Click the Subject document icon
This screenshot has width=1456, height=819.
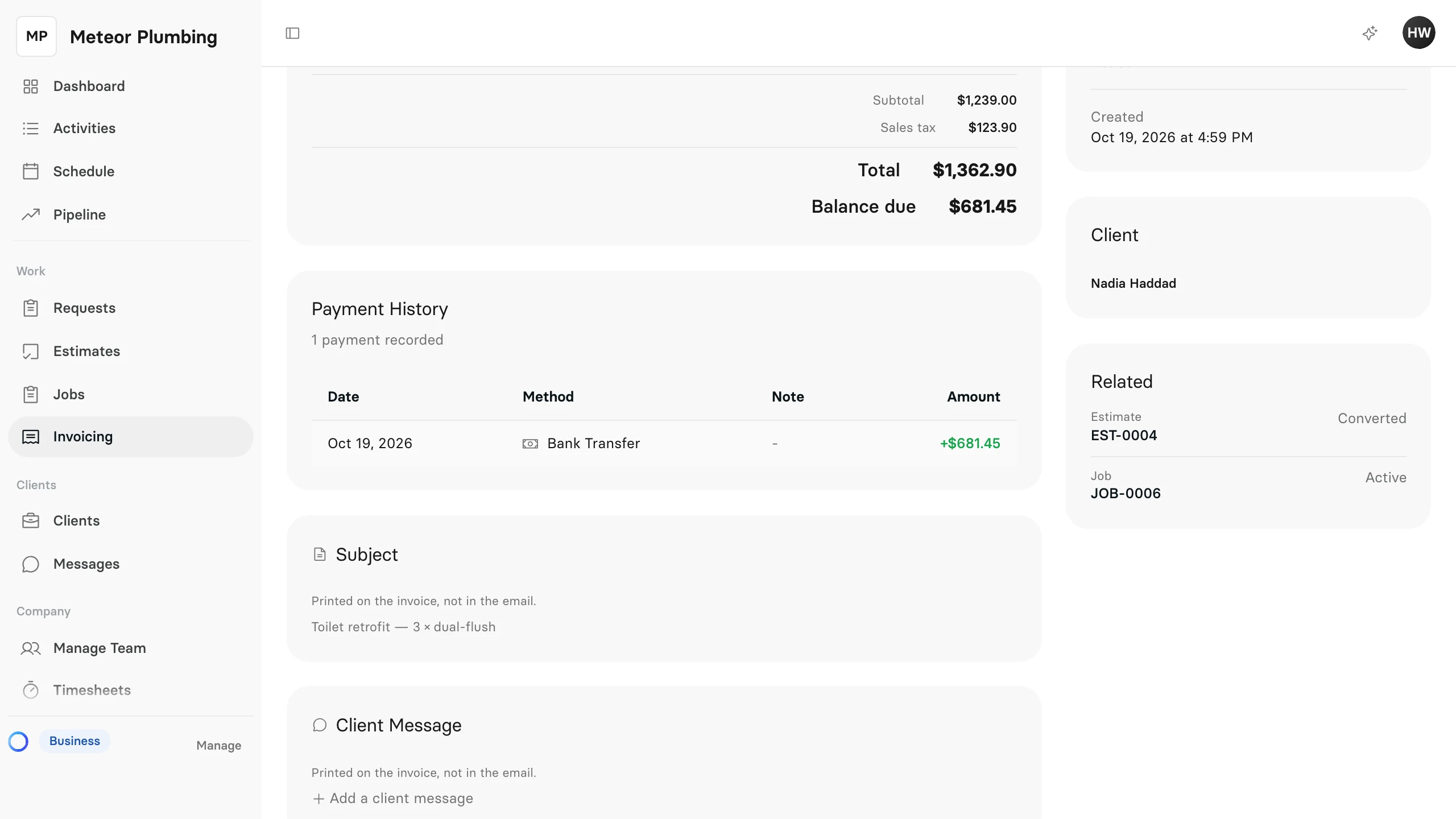point(320,555)
